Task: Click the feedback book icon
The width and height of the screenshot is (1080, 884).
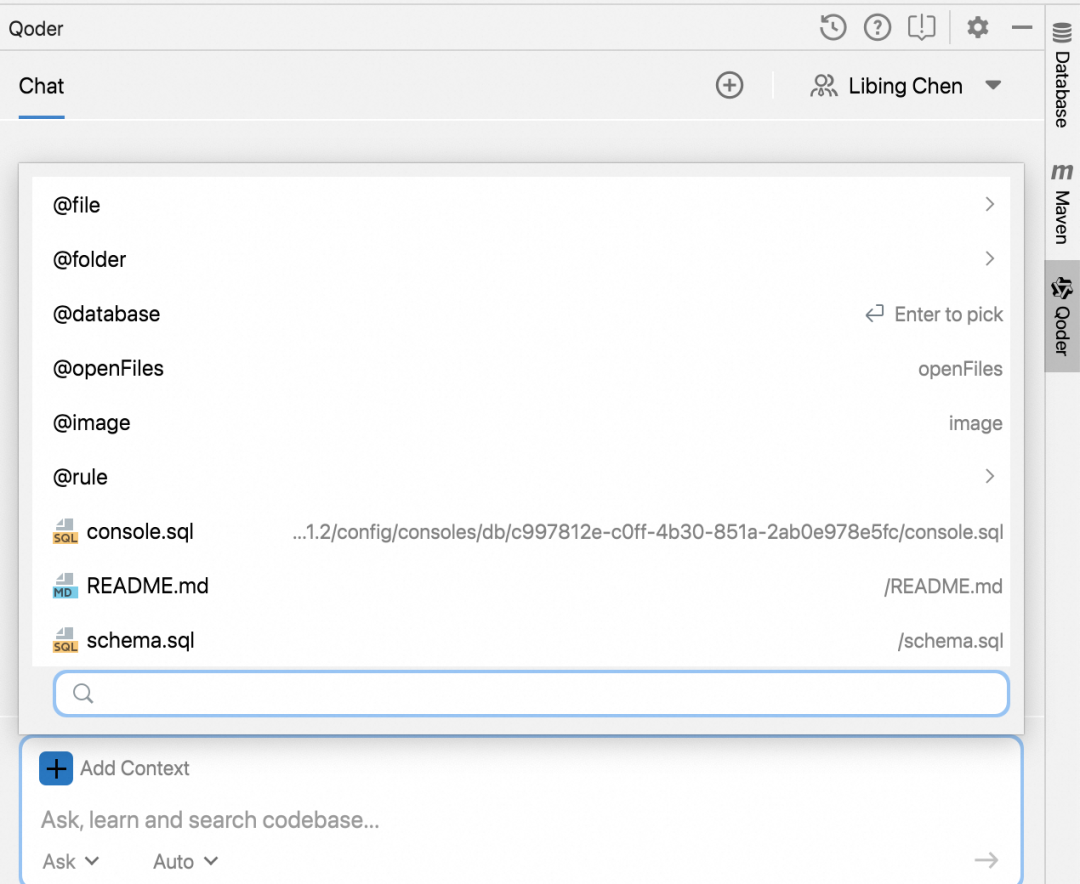Action: (x=921, y=28)
